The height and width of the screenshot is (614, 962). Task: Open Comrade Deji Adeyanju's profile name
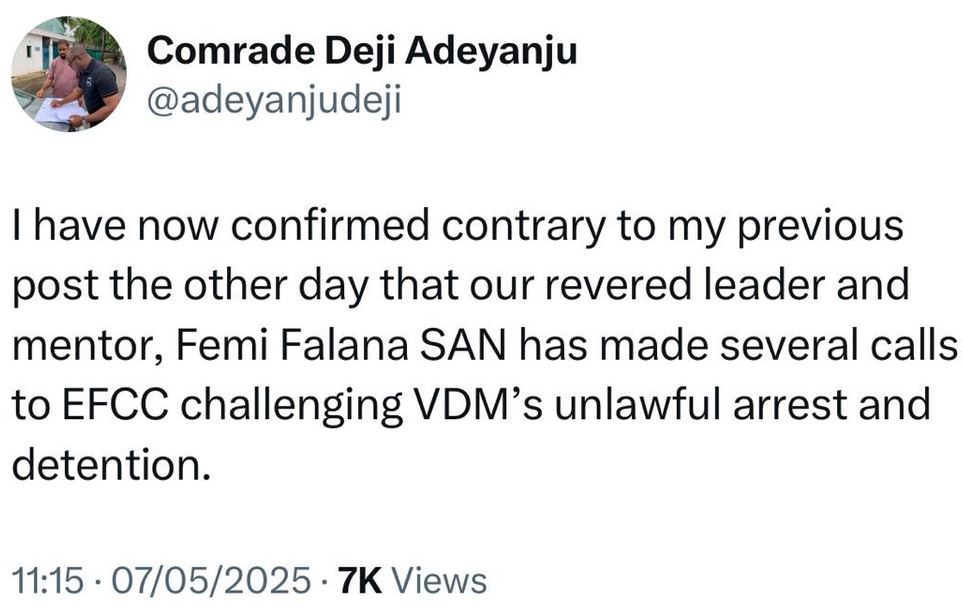pos(362,53)
